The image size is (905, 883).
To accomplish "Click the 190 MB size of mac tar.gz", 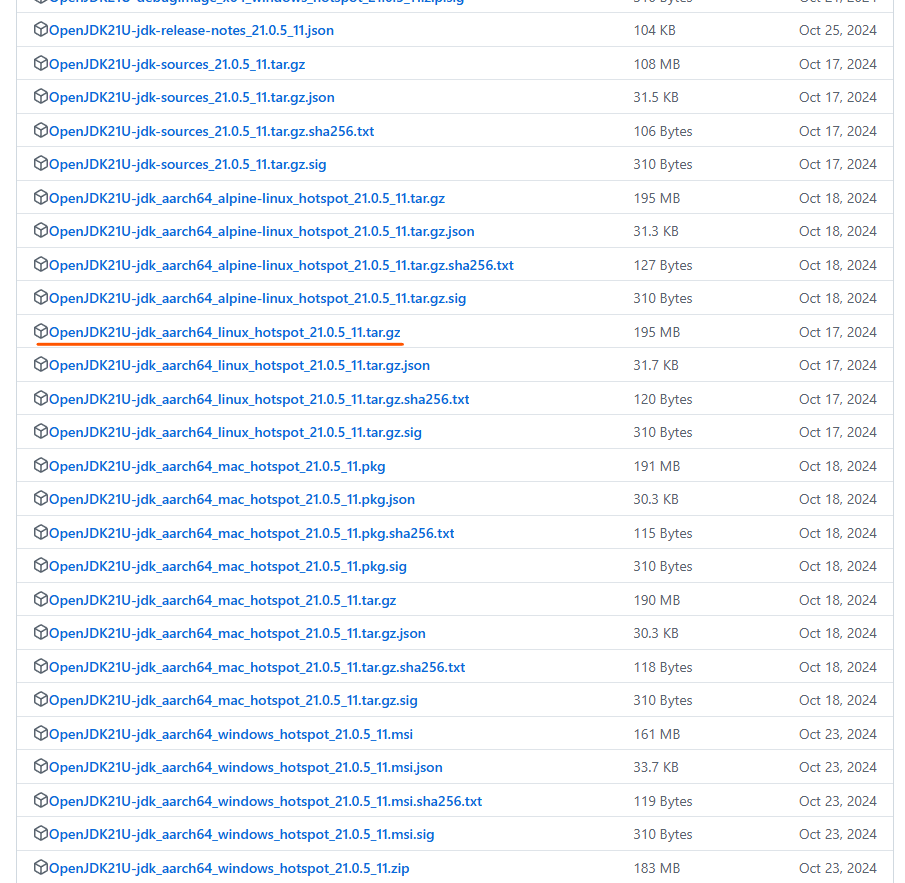I will point(657,600).
